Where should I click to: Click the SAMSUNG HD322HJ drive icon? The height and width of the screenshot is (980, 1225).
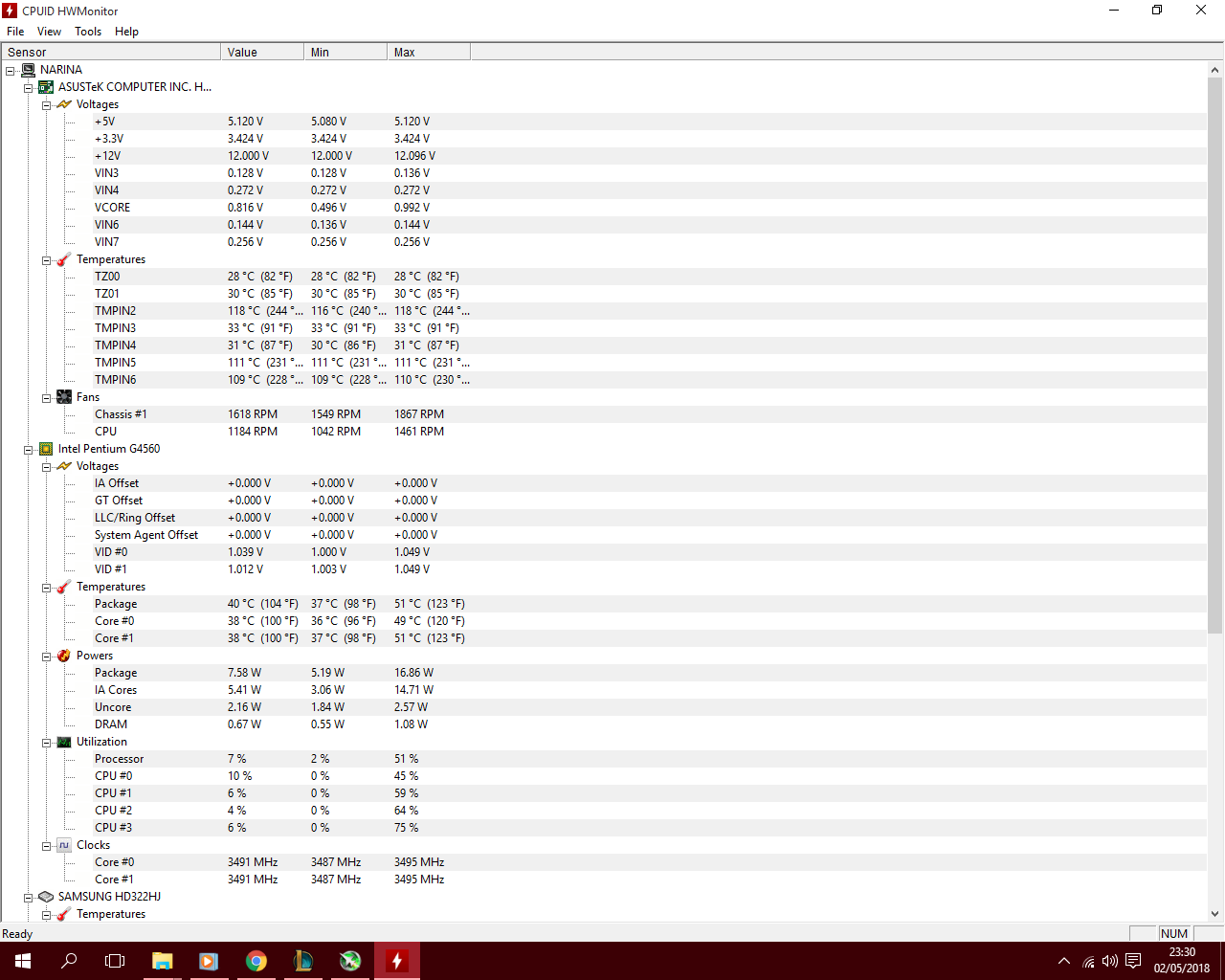coord(46,897)
